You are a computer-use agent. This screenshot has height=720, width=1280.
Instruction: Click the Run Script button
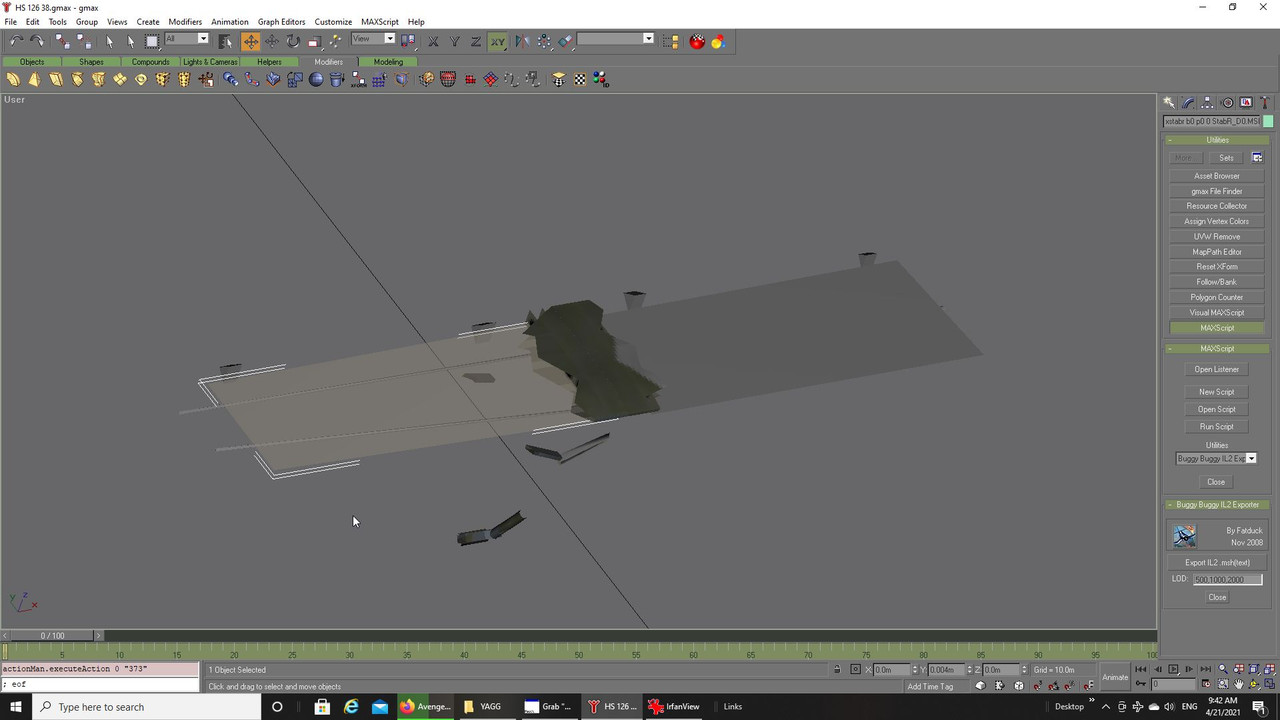coord(1217,426)
